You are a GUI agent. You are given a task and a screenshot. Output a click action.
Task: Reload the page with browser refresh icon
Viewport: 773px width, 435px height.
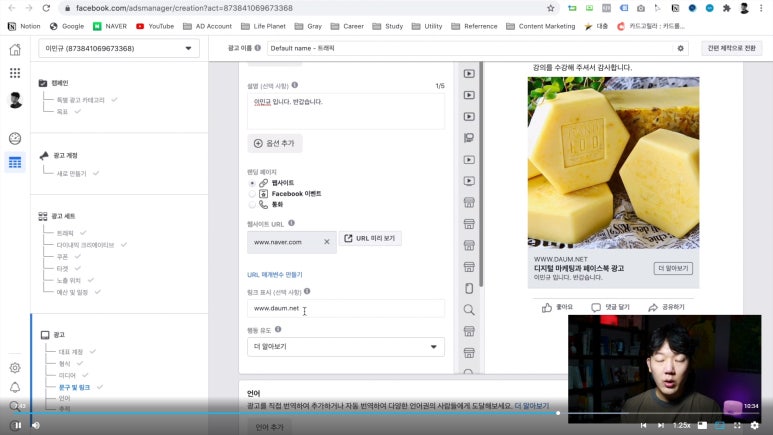coord(46,8)
